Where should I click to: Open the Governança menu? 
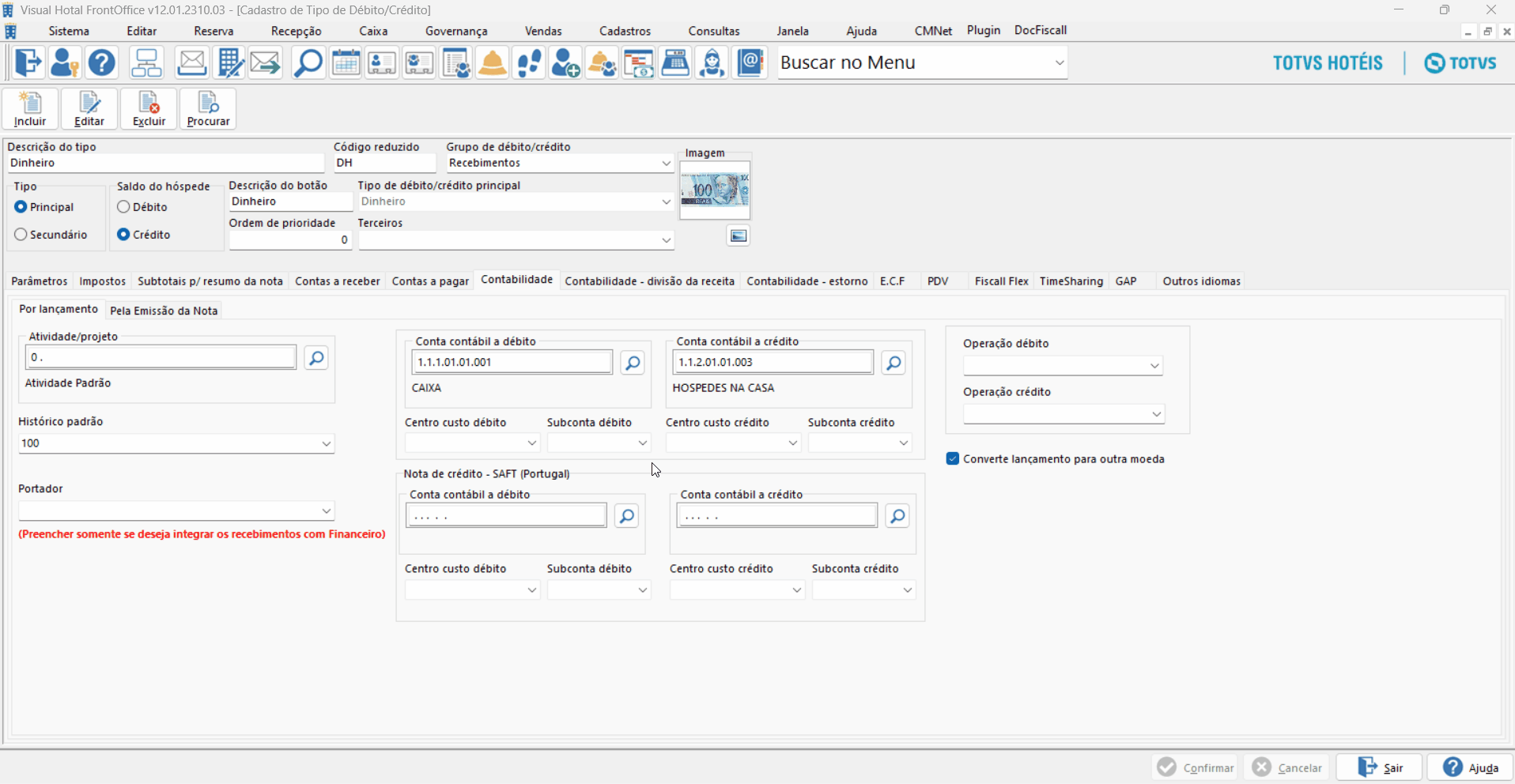(x=456, y=31)
